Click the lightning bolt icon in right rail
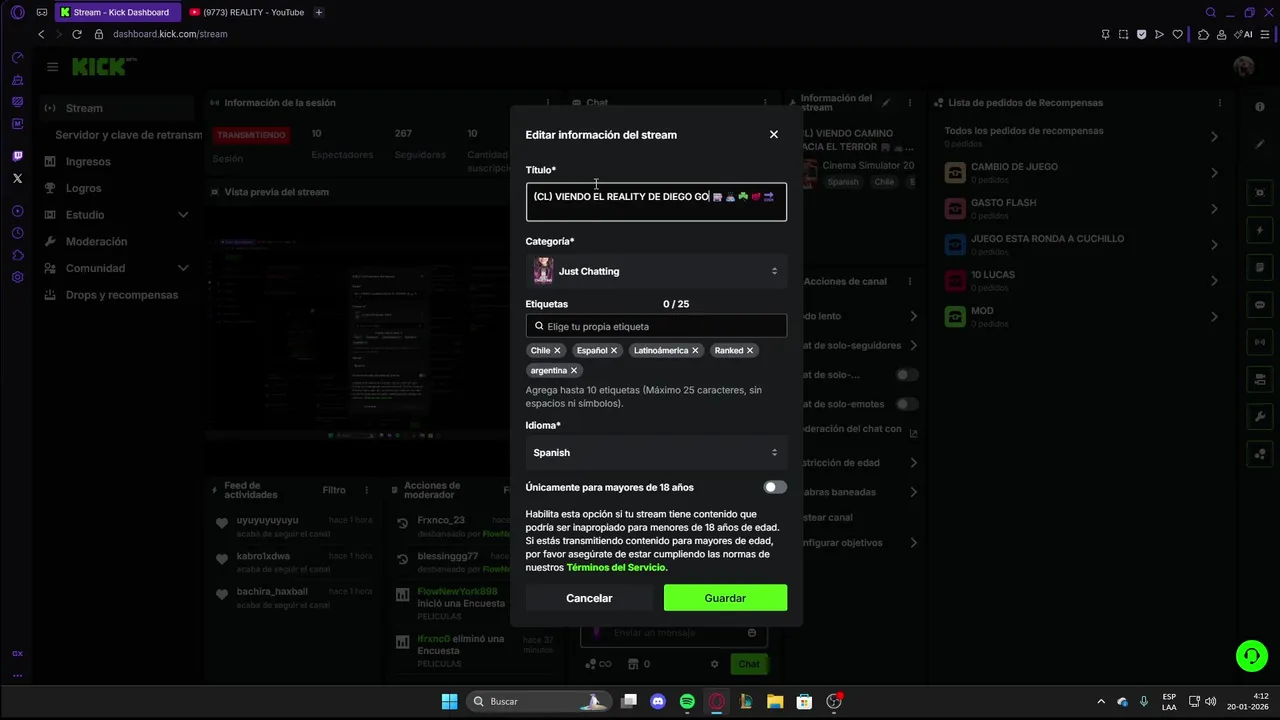Image resolution: width=1280 pixels, height=720 pixels. coord(1260,230)
